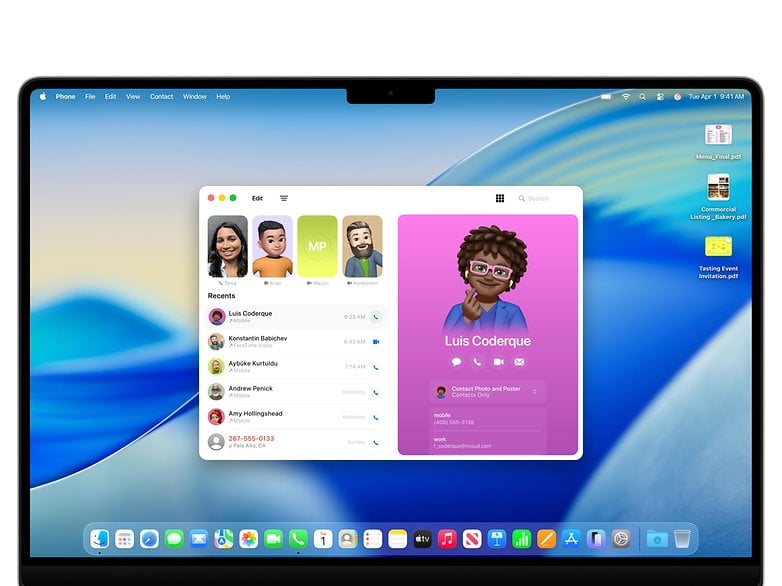
Task: Open App Store in the Dock
Action: [571, 539]
